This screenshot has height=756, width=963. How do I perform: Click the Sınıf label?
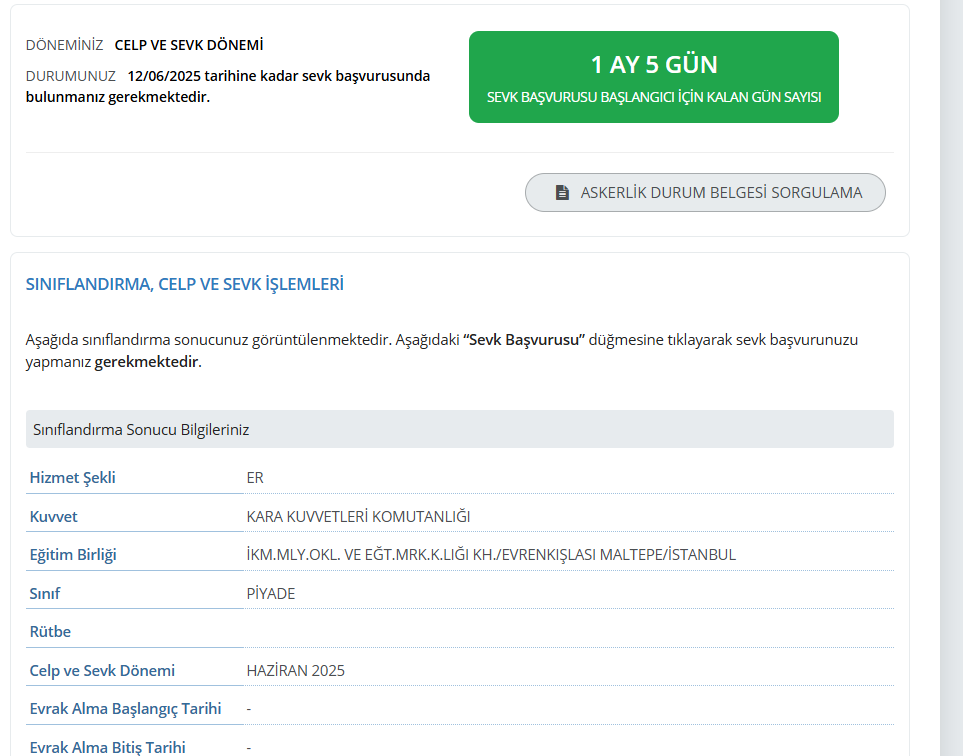click(45, 593)
